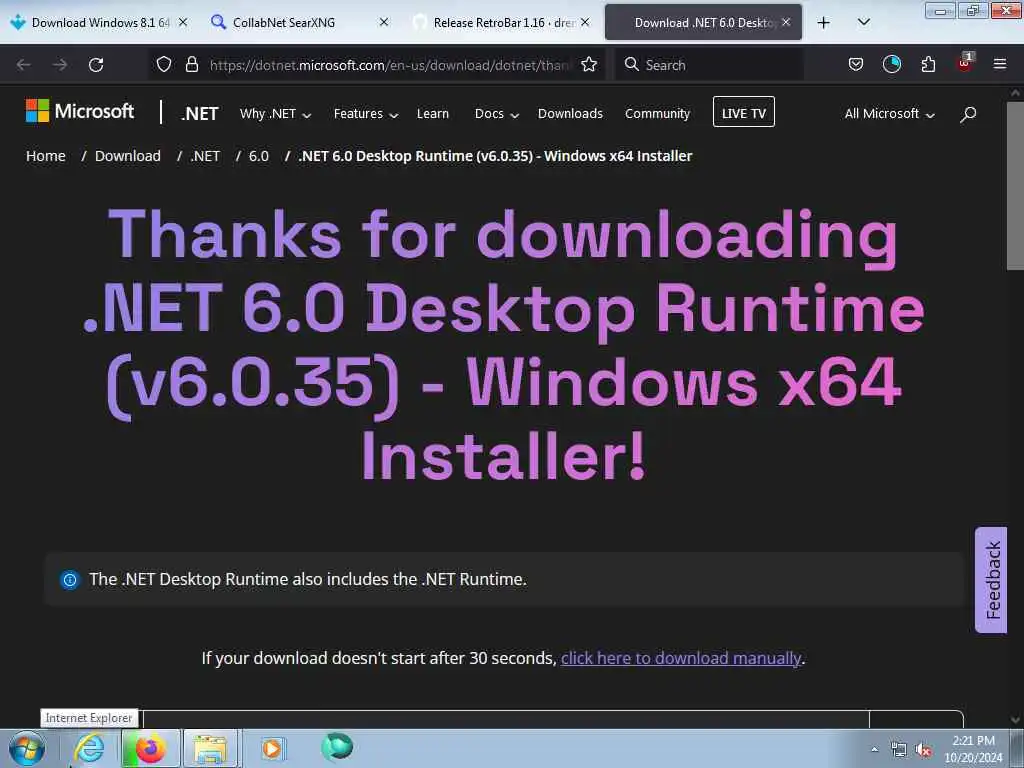Open the Windows Start orb
1024x768 pixels.
coord(27,748)
